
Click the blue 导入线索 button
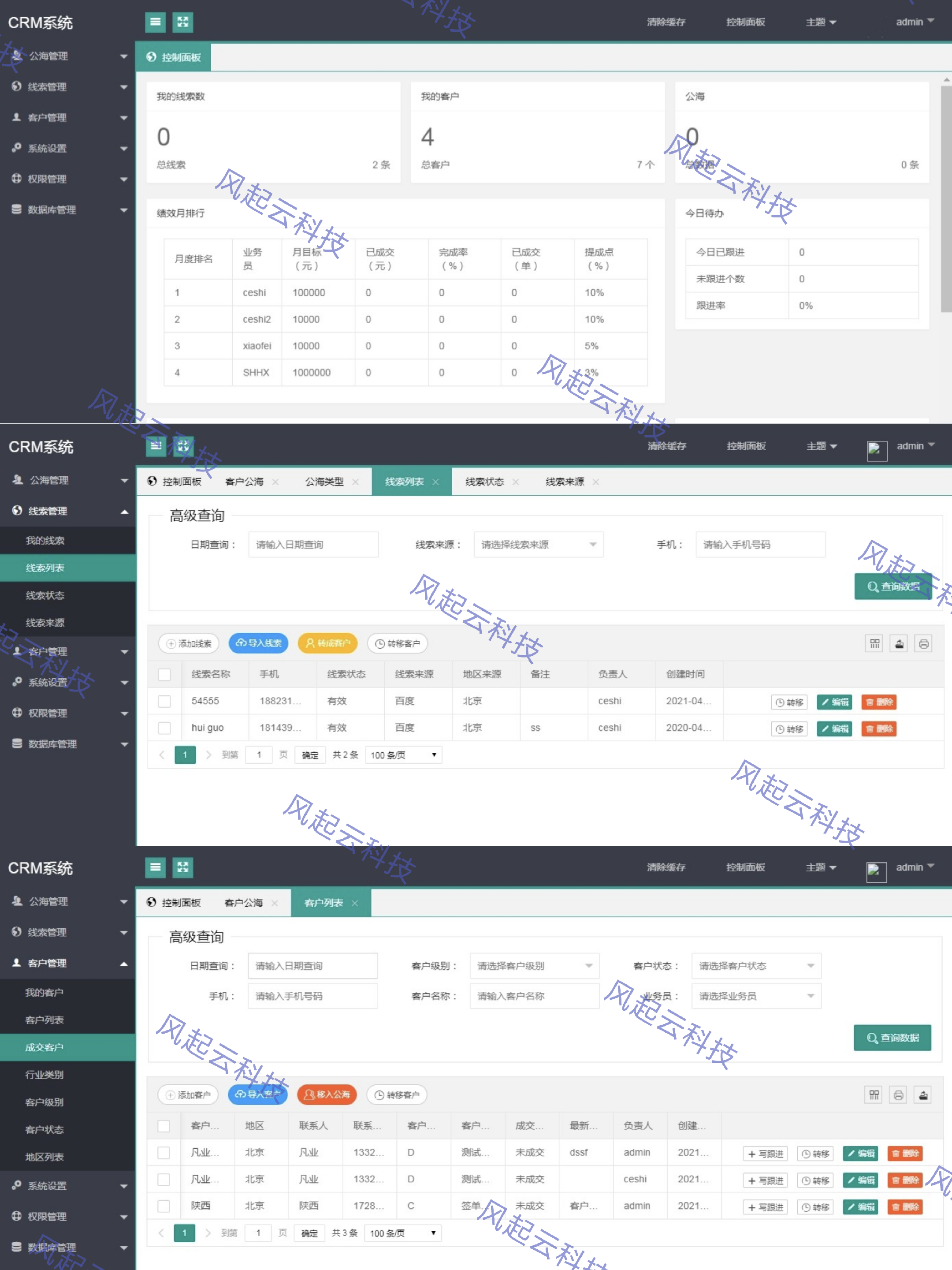pyautogui.click(x=259, y=643)
